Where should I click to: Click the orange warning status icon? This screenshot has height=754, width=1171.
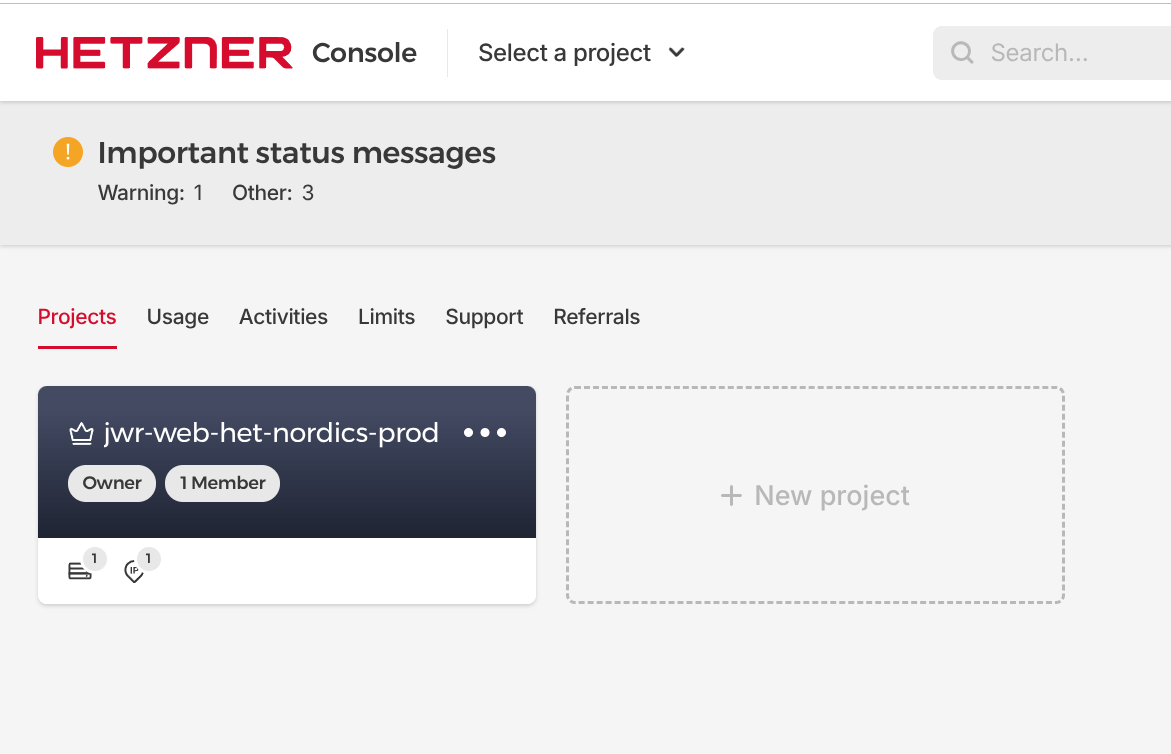tap(67, 152)
